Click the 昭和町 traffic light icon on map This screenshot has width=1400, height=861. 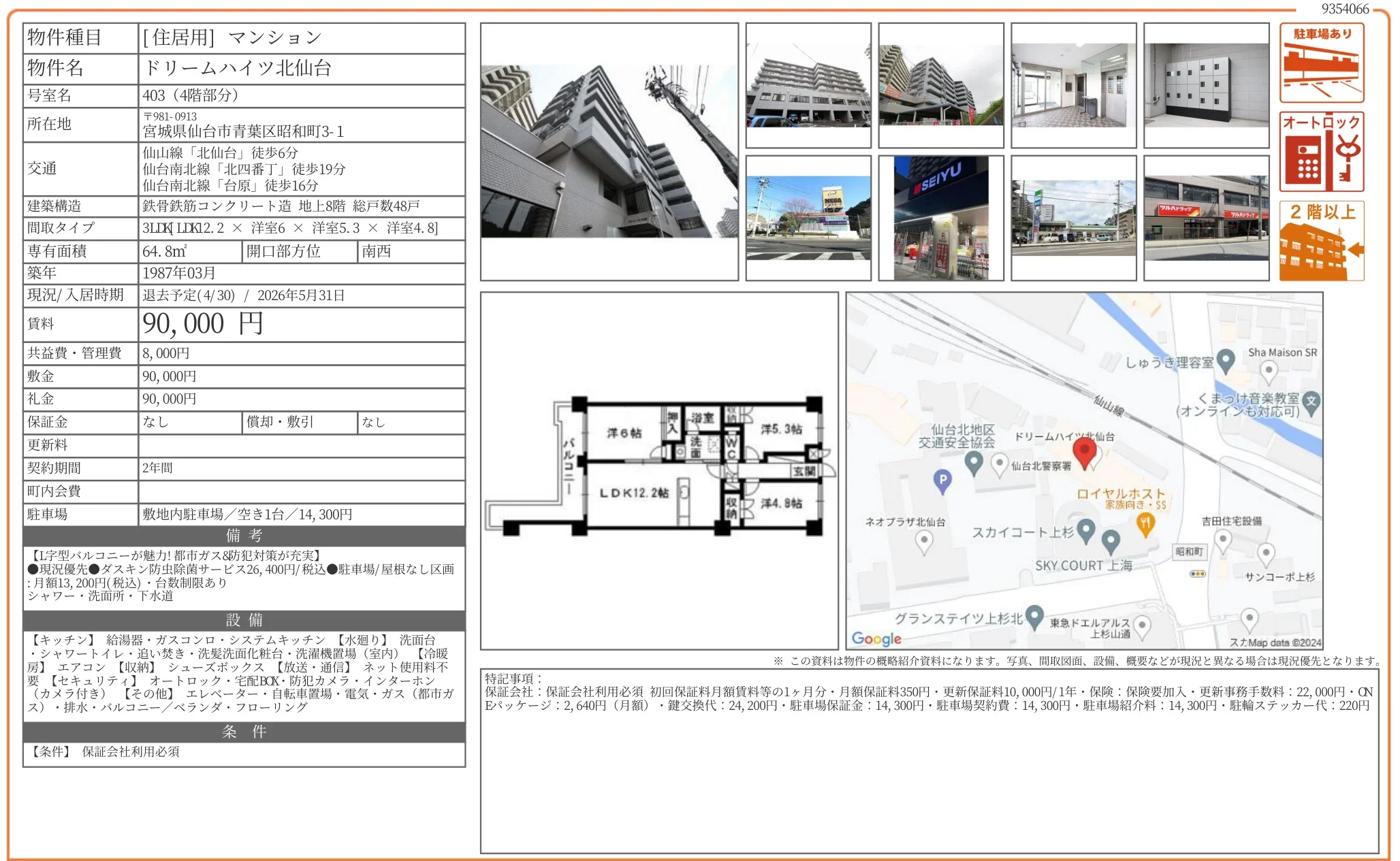(x=1197, y=574)
